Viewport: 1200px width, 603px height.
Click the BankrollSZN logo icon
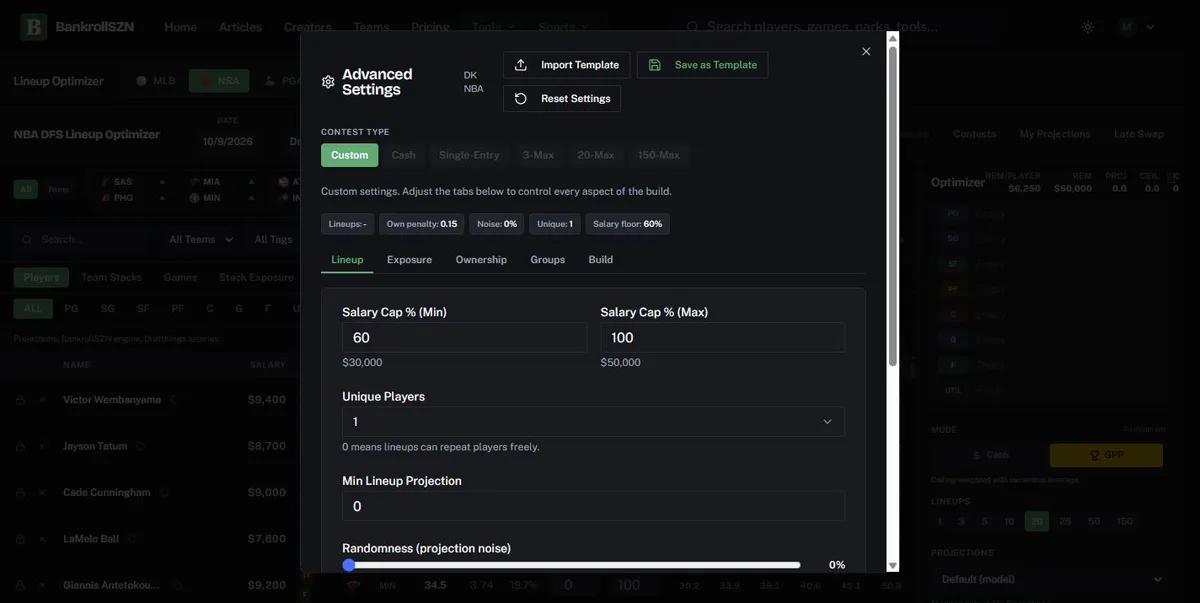(x=34, y=27)
